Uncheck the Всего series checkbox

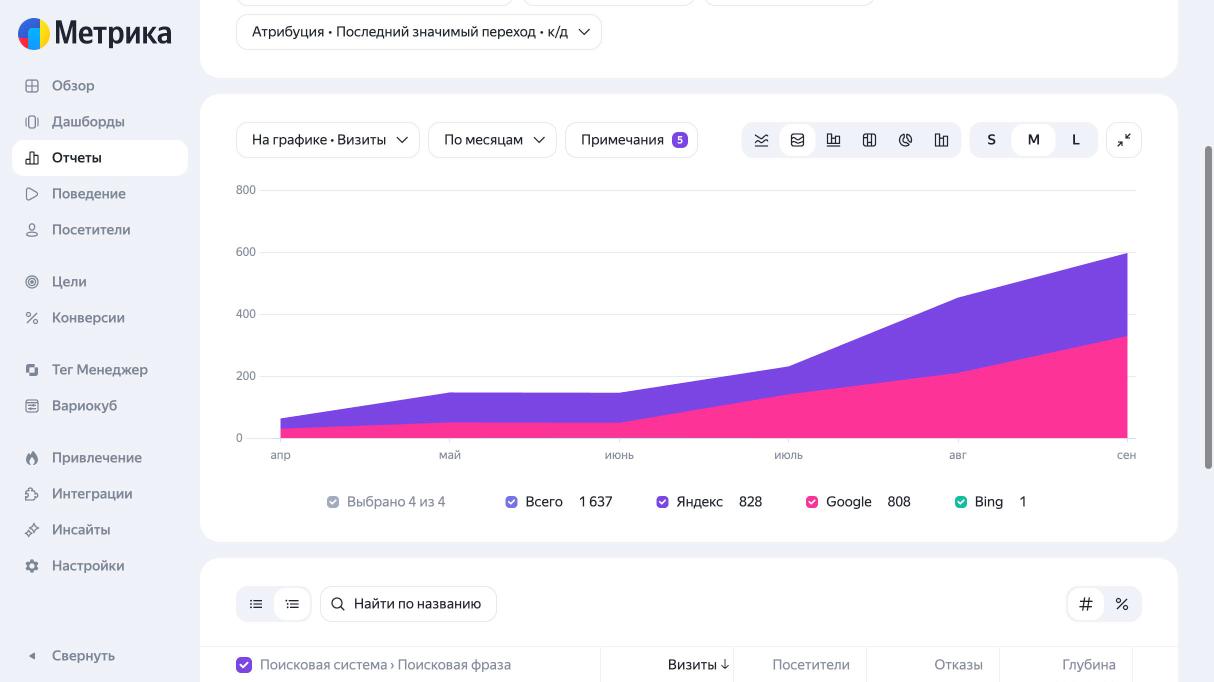pyautogui.click(x=512, y=502)
